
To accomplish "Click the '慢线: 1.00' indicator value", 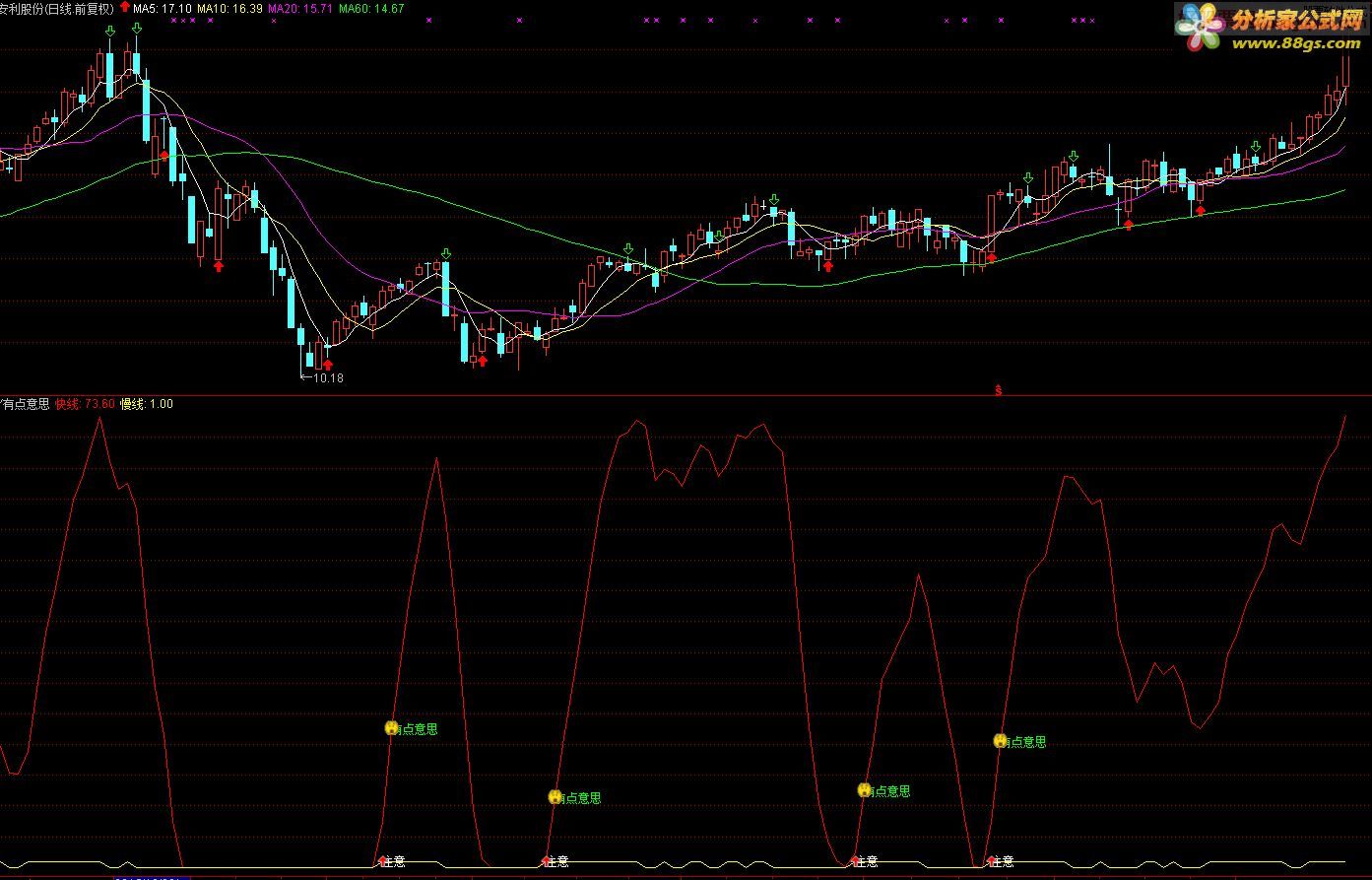I will [x=146, y=404].
